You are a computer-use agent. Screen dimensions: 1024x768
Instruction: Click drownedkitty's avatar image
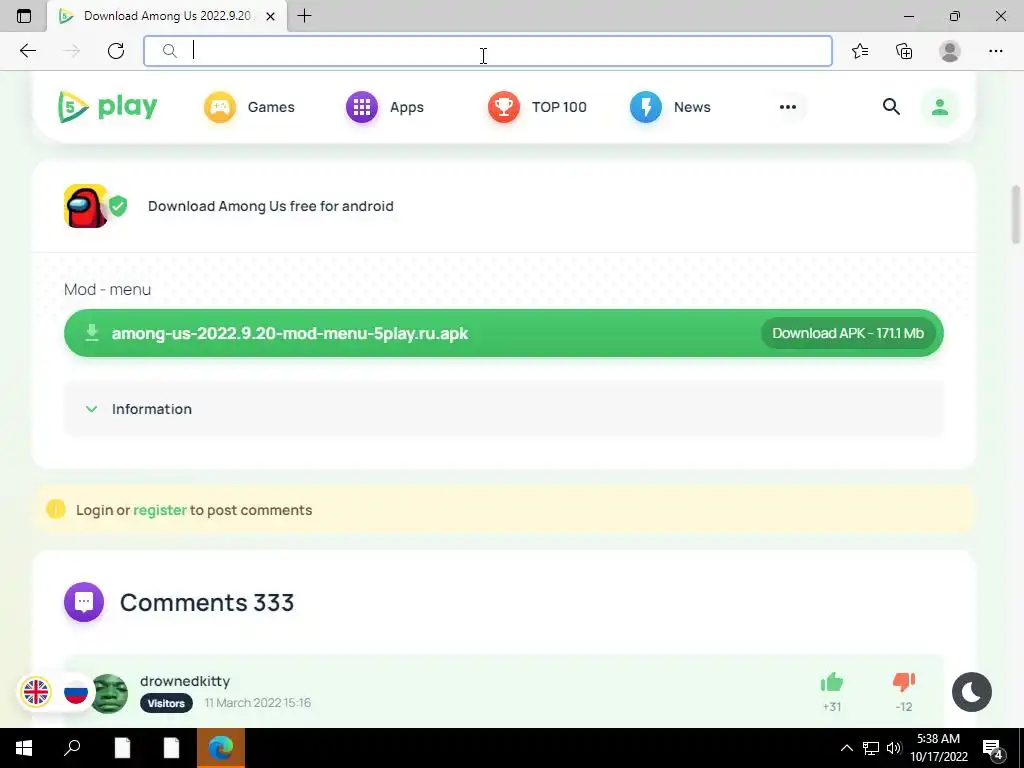[x=108, y=694]
